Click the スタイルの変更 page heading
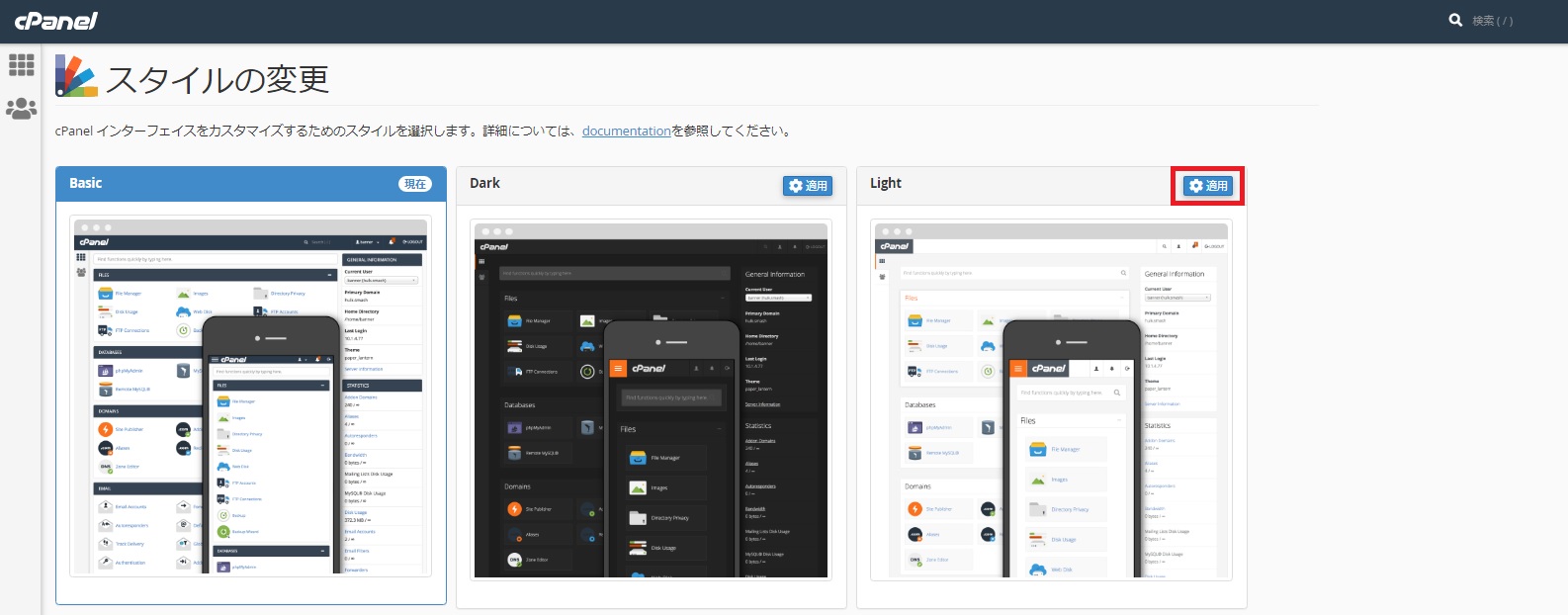Viewport: 1568px width, 615px height. tap(218, 79)
